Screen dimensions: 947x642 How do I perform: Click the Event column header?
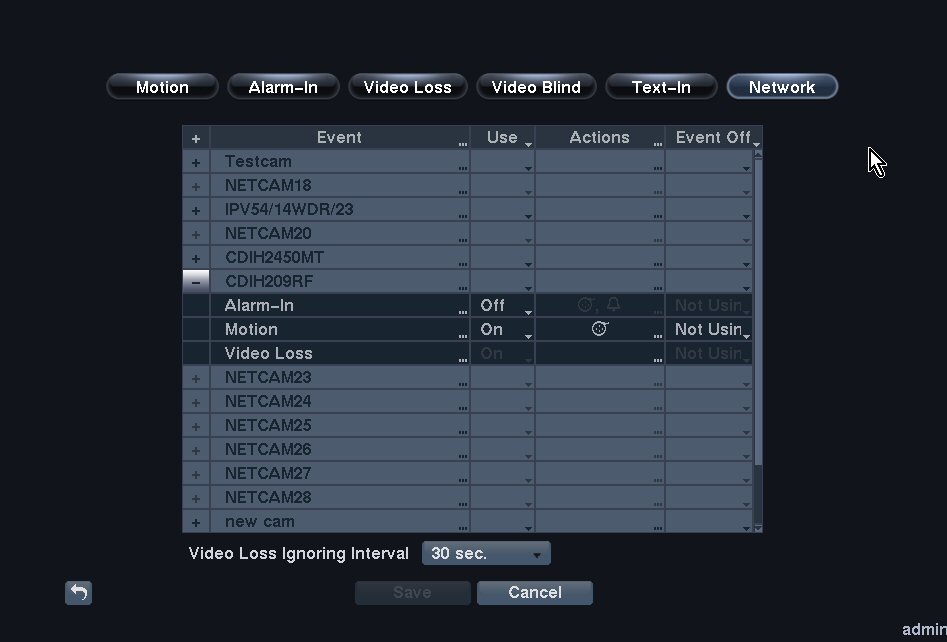pyautogui.click(x=339, y=138)
